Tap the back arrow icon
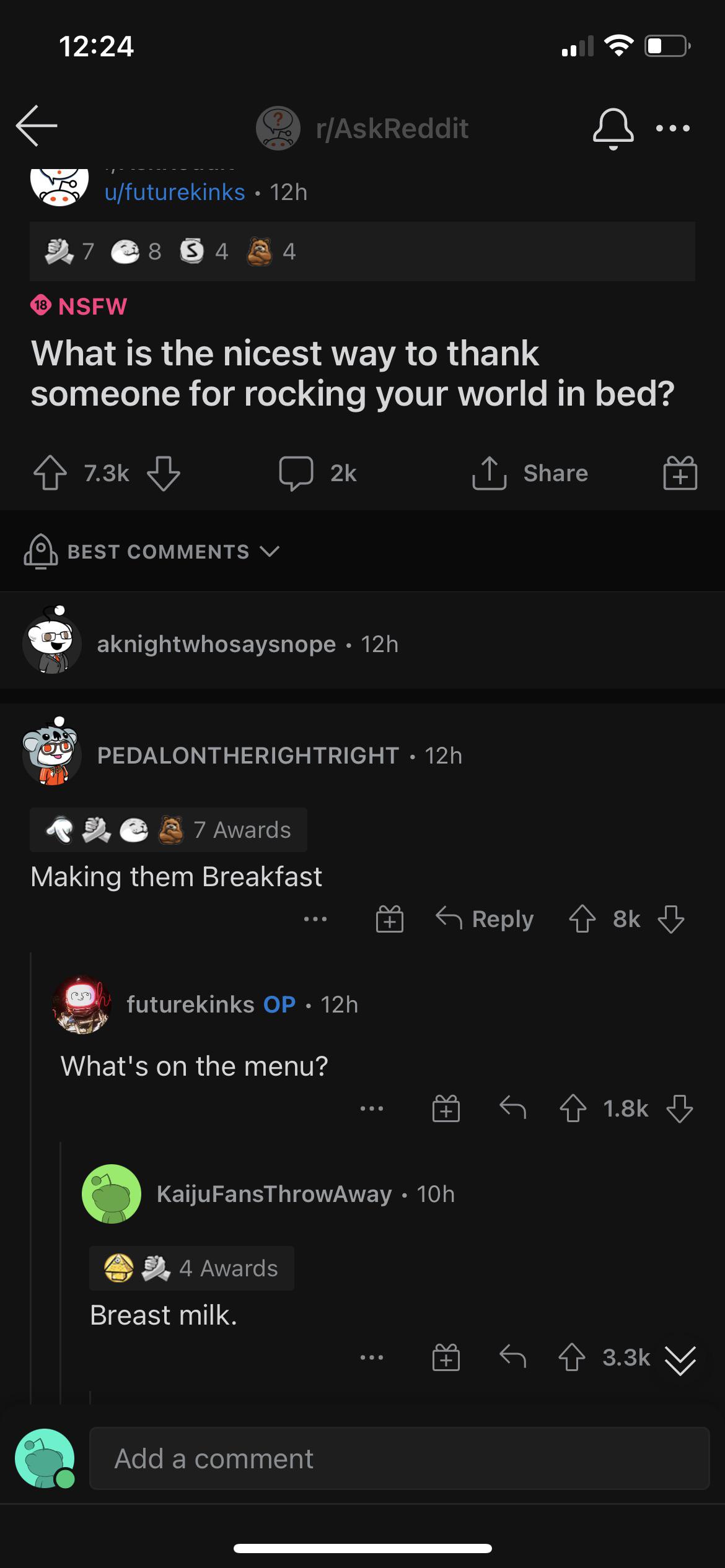 [37, 126]
